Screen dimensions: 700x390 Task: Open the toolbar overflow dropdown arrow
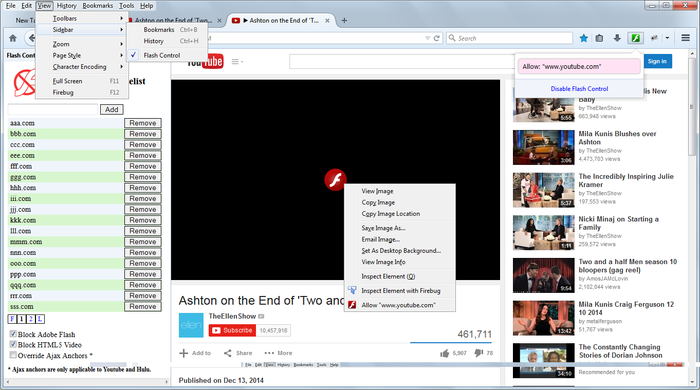click(667, 38)
